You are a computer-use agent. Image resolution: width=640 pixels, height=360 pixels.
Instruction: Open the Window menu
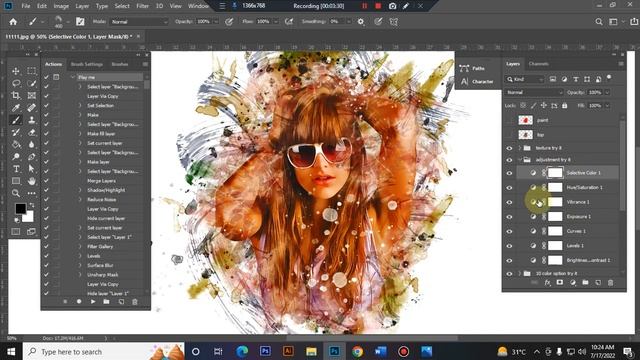pyautogui.click(x=198, y=6)
